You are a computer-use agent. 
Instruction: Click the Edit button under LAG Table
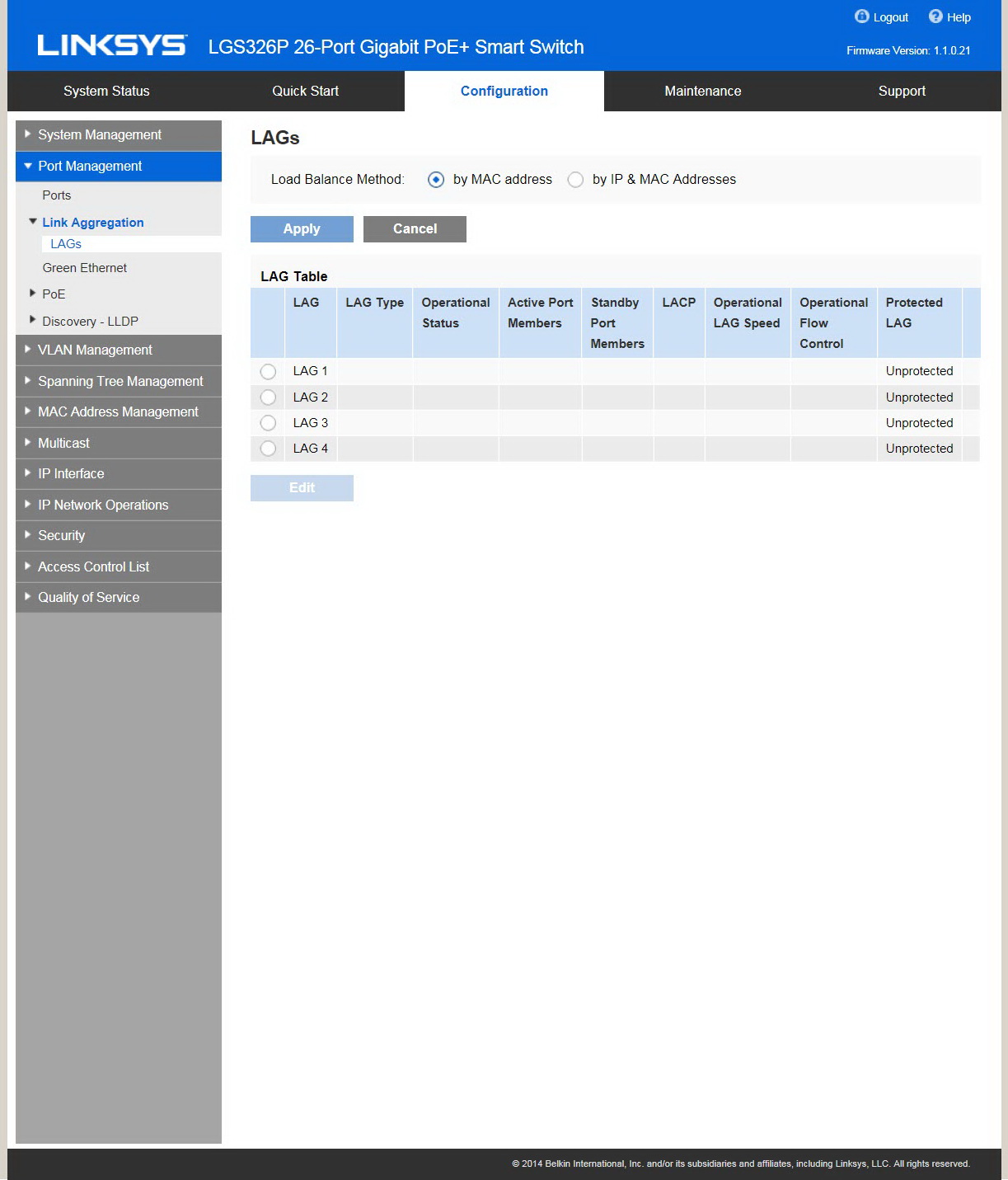(302, 488)
